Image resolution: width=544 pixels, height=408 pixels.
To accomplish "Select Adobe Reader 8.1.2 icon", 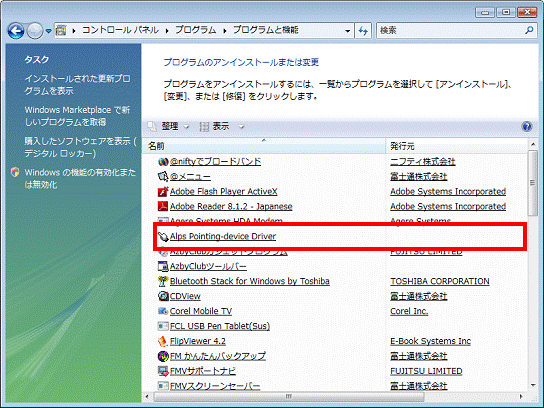I will (163, 206).
